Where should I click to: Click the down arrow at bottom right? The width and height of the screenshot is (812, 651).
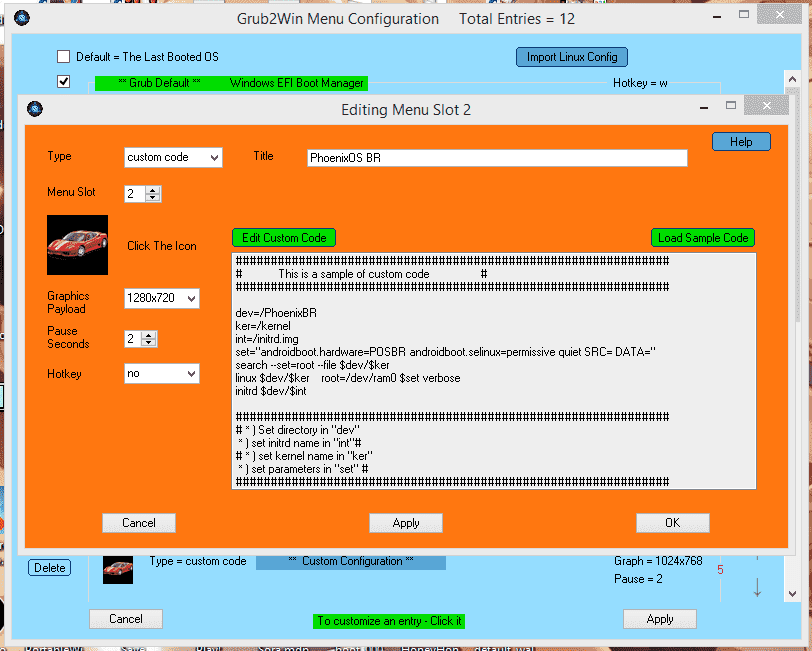tap(757, 589)
